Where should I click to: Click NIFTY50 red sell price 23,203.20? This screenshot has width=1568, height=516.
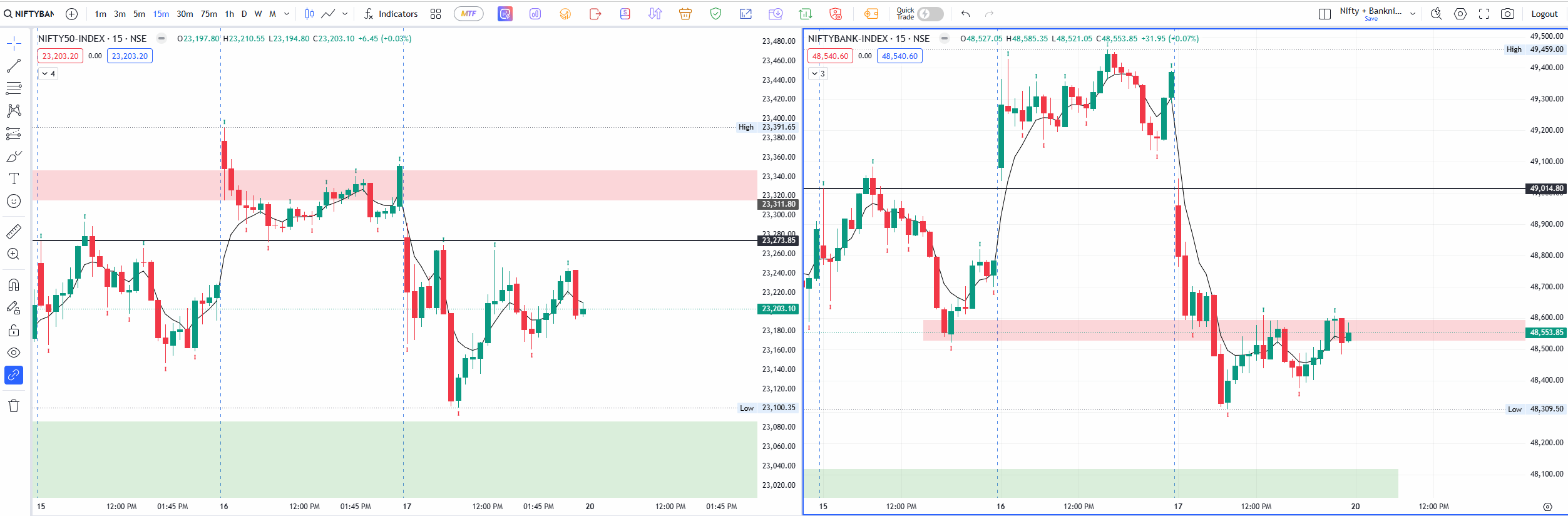click(x=61, y=56)
